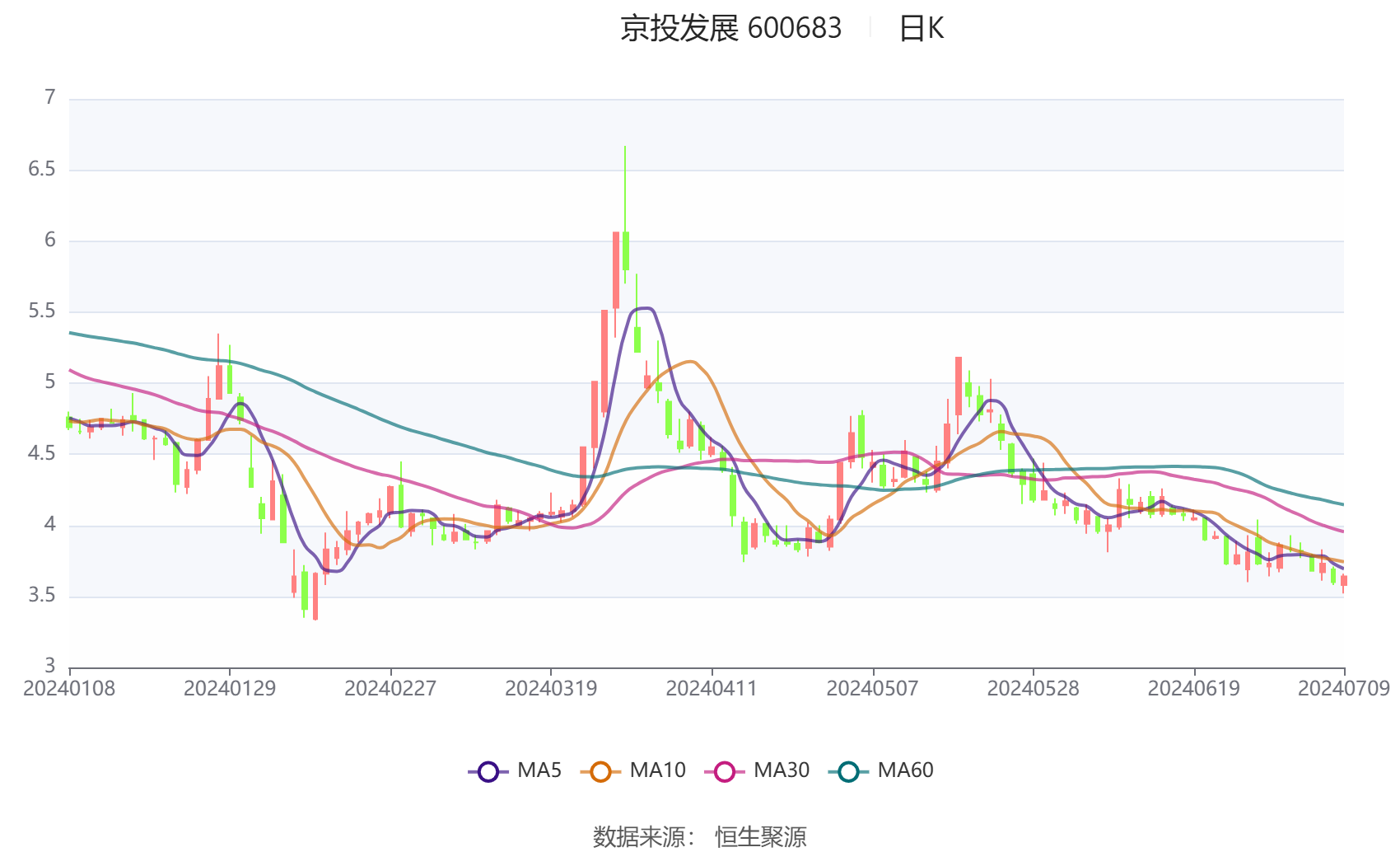Click the x-axis date 20240709

point(1344,689)
